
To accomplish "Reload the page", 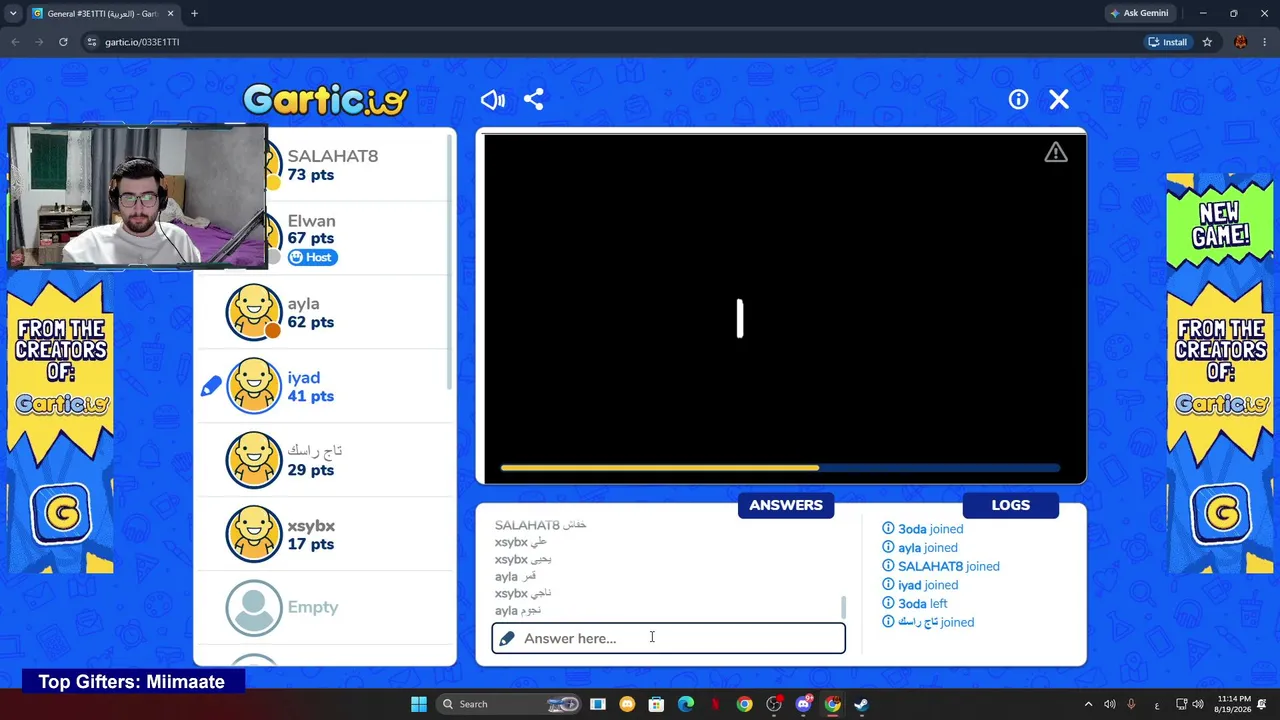I will pyautogui.click(x=63, y=42).
